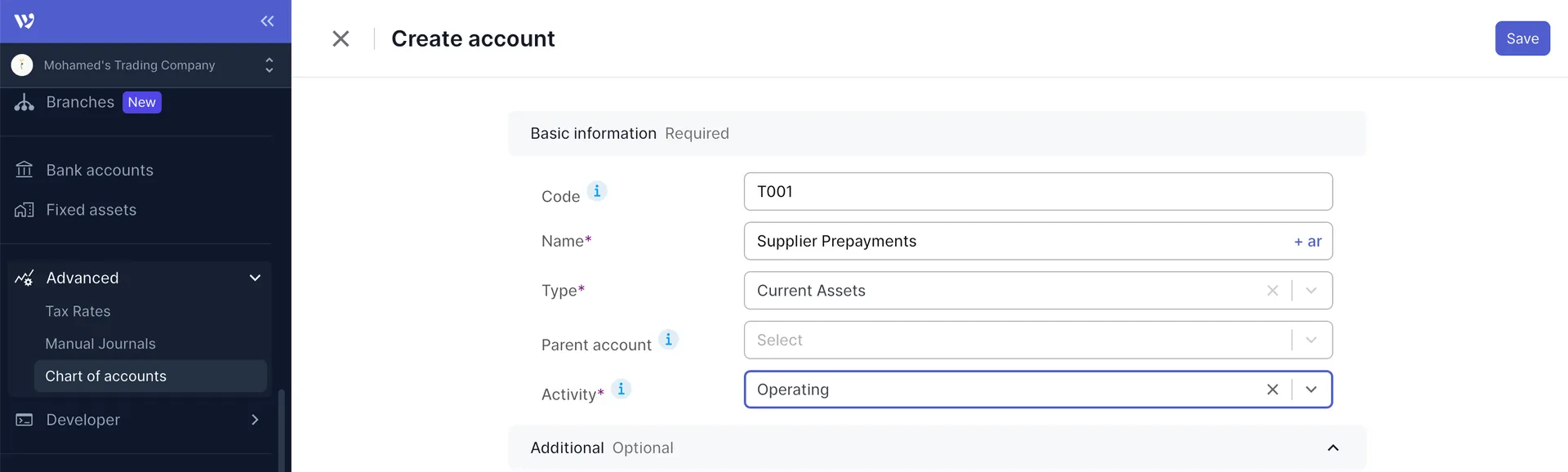1568x472 pixels.
Task: Focus the Code field containing T001
Action: (x=1038, y=191)
